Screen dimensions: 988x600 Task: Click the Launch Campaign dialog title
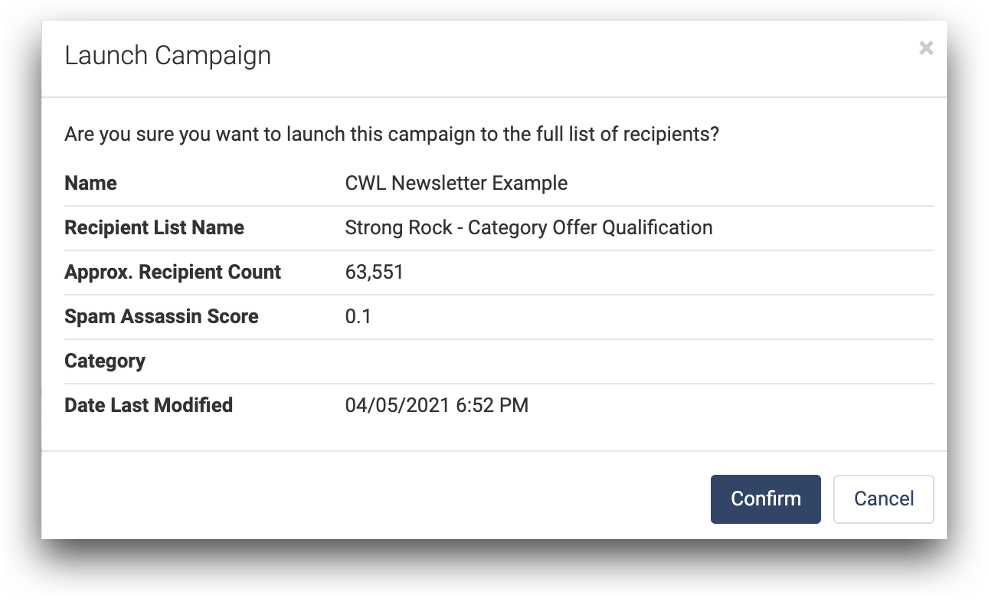pos(168,56)
